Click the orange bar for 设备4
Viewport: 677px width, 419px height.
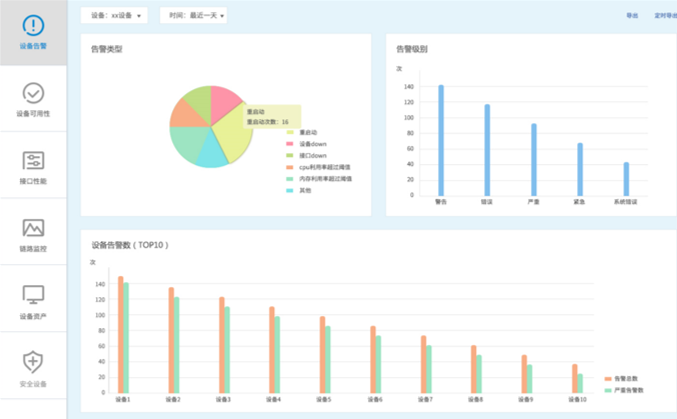click(272, 350)
